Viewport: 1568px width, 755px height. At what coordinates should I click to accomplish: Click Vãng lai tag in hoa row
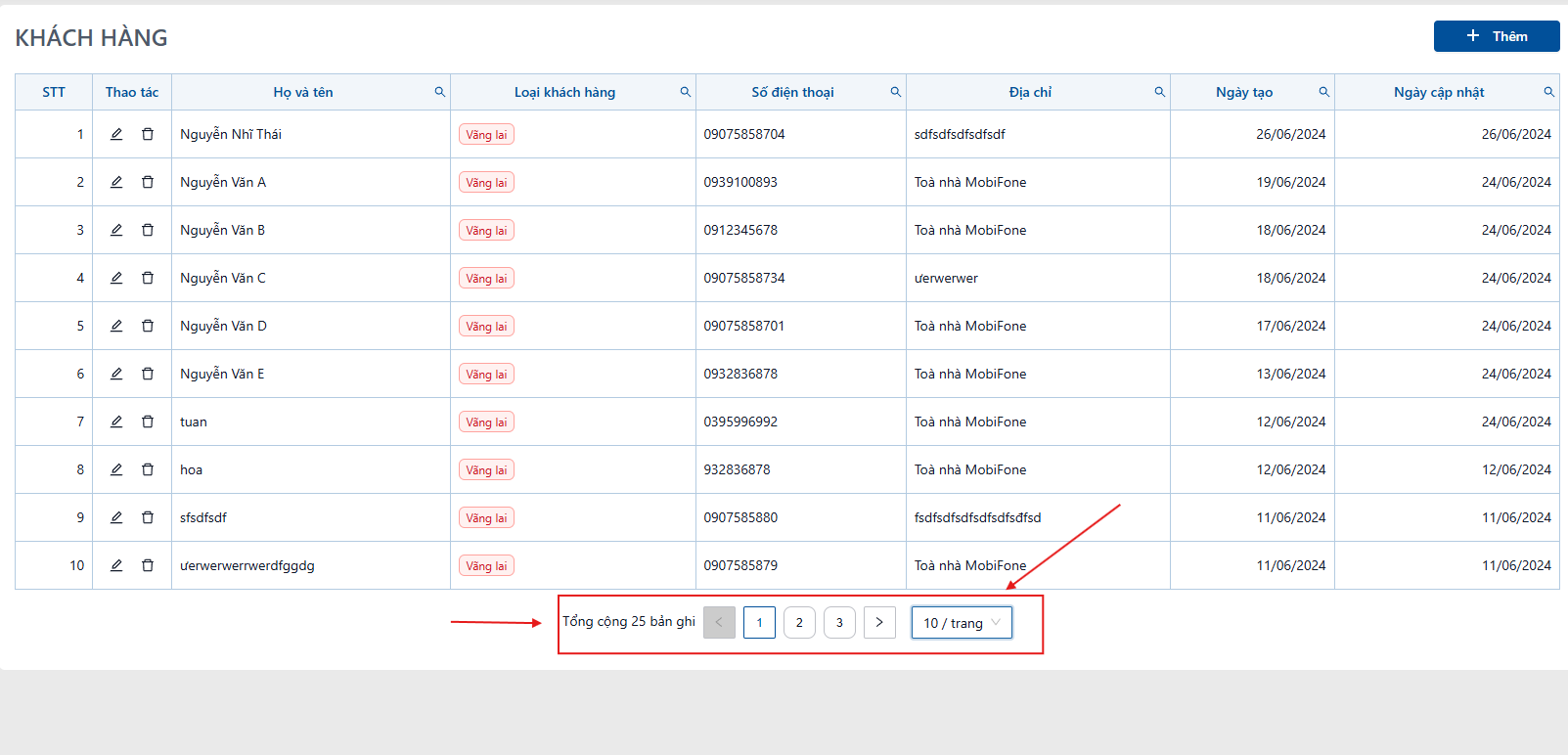486,469
